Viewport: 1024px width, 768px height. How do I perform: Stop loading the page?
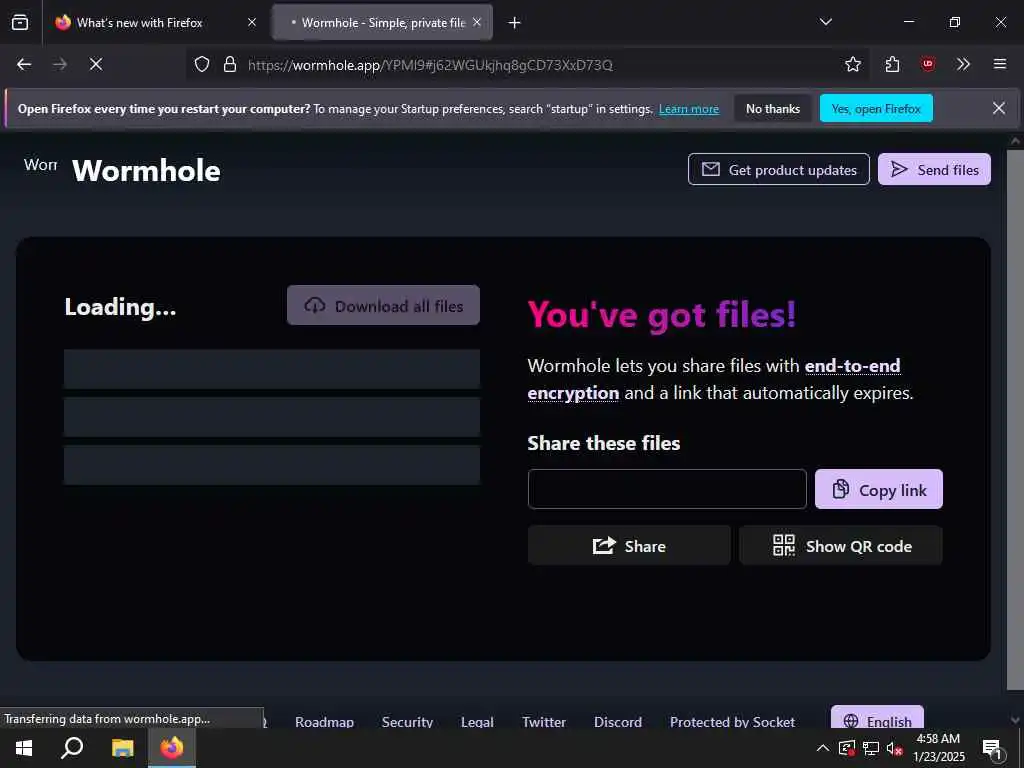coord(96,64)
